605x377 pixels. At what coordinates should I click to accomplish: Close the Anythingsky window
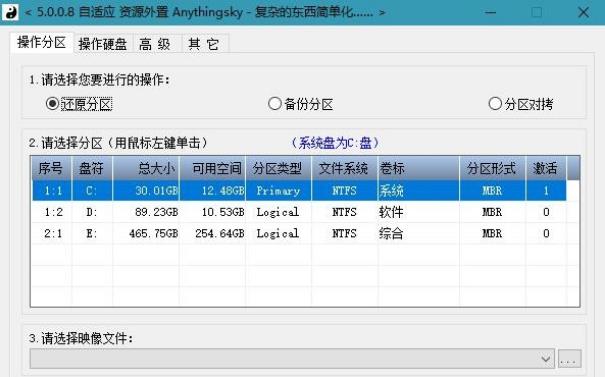(583, 12)
